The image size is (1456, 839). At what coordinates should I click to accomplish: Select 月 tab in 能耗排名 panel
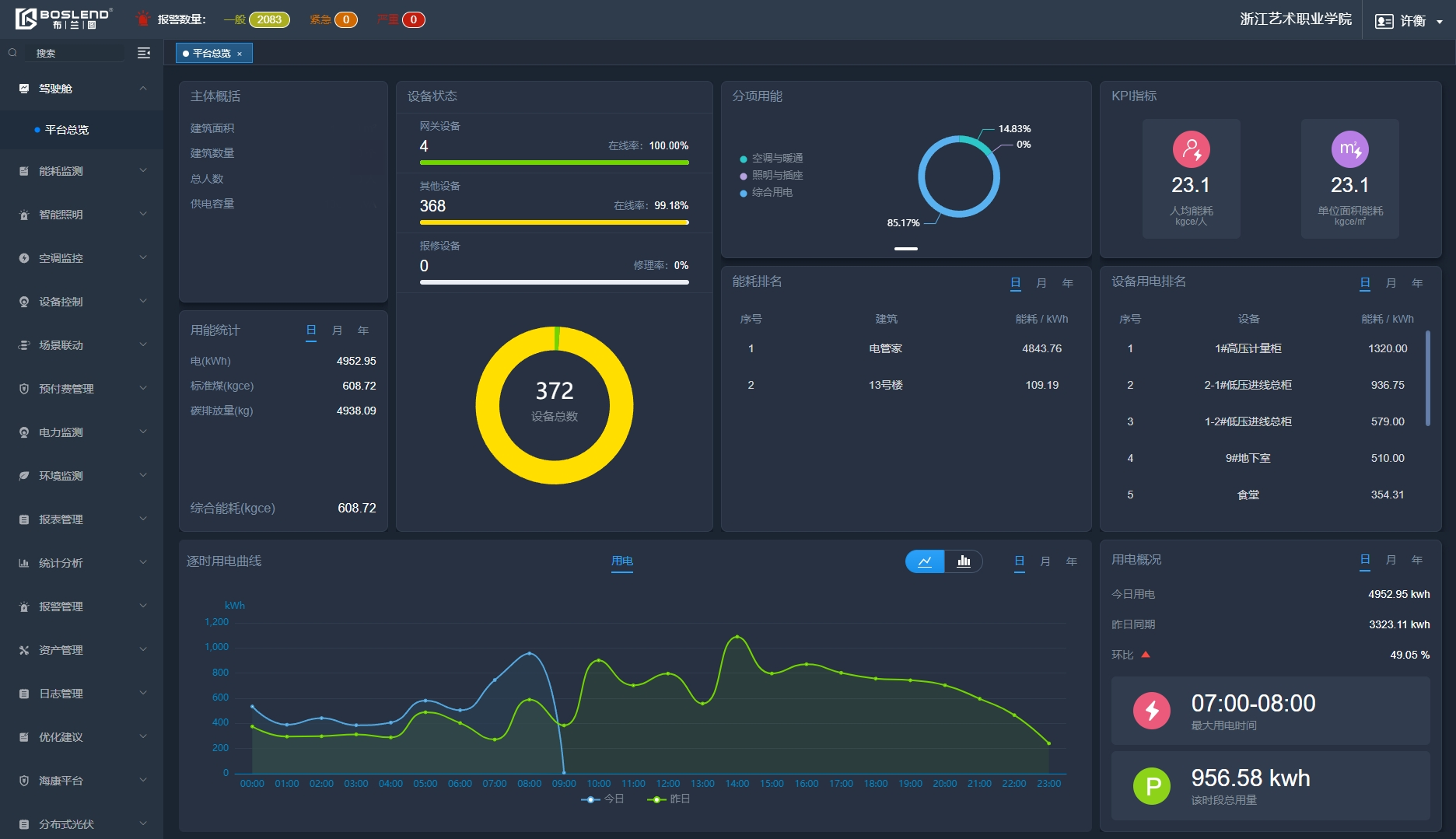(1041, 283)
